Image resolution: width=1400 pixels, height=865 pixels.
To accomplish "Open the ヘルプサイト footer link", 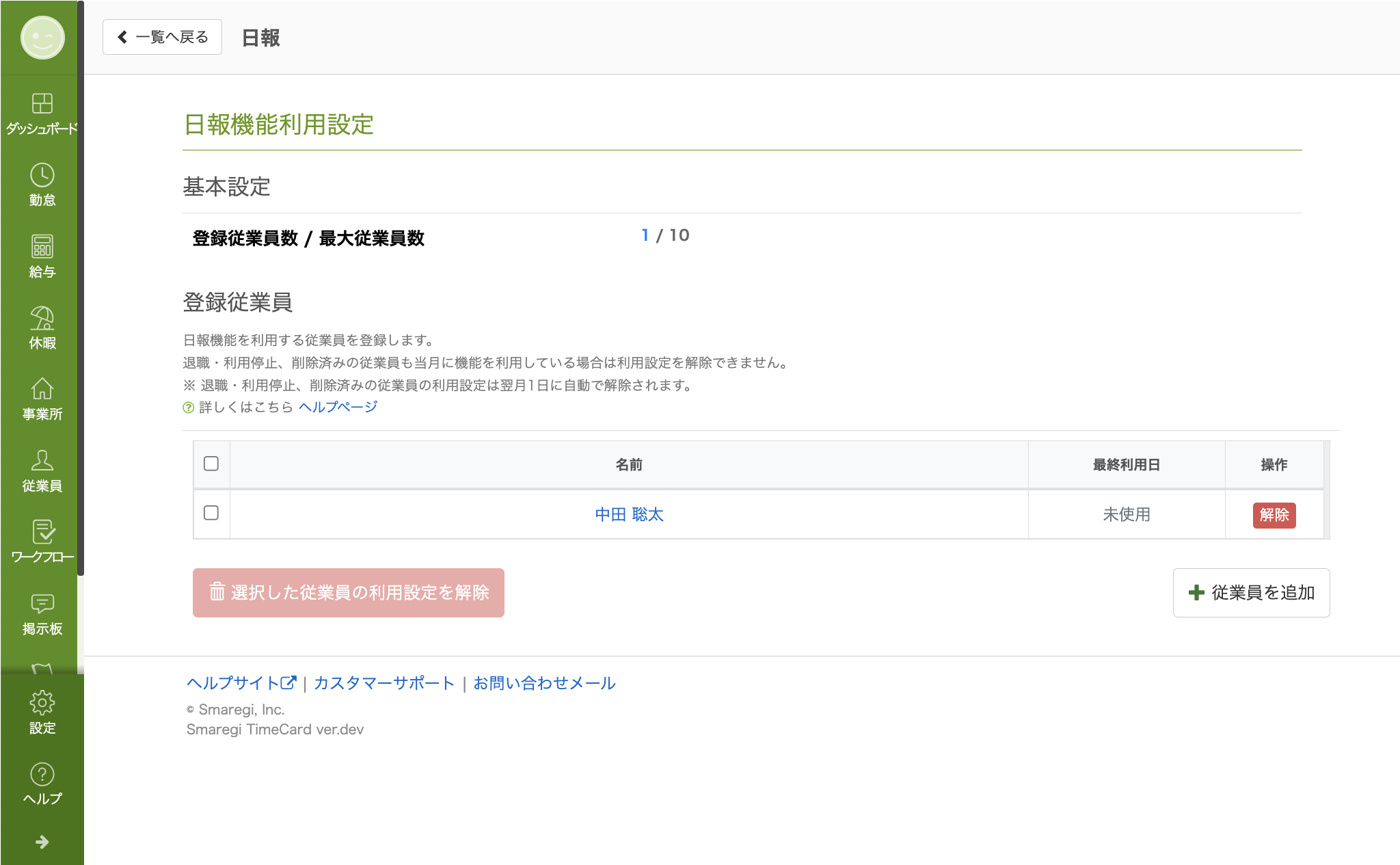I will click(x=241, y=682).
